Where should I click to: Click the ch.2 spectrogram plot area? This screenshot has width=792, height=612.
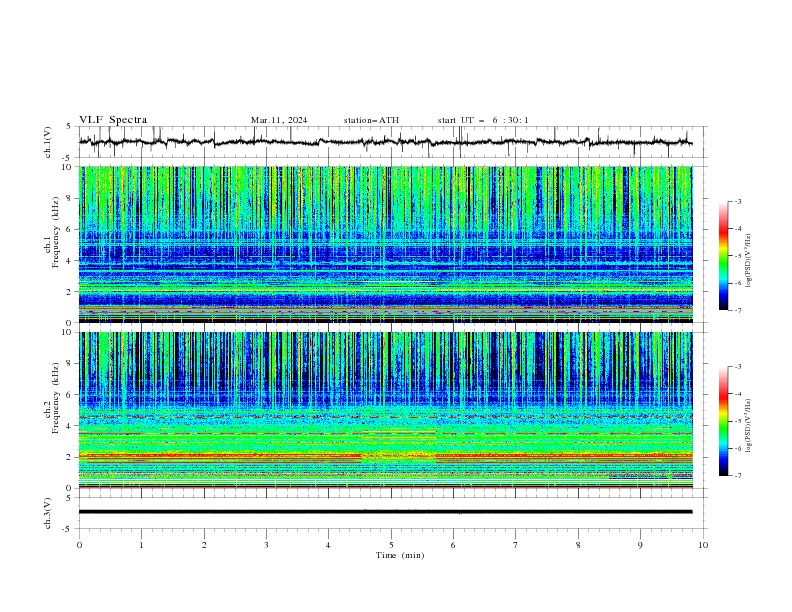coord(385,410)
